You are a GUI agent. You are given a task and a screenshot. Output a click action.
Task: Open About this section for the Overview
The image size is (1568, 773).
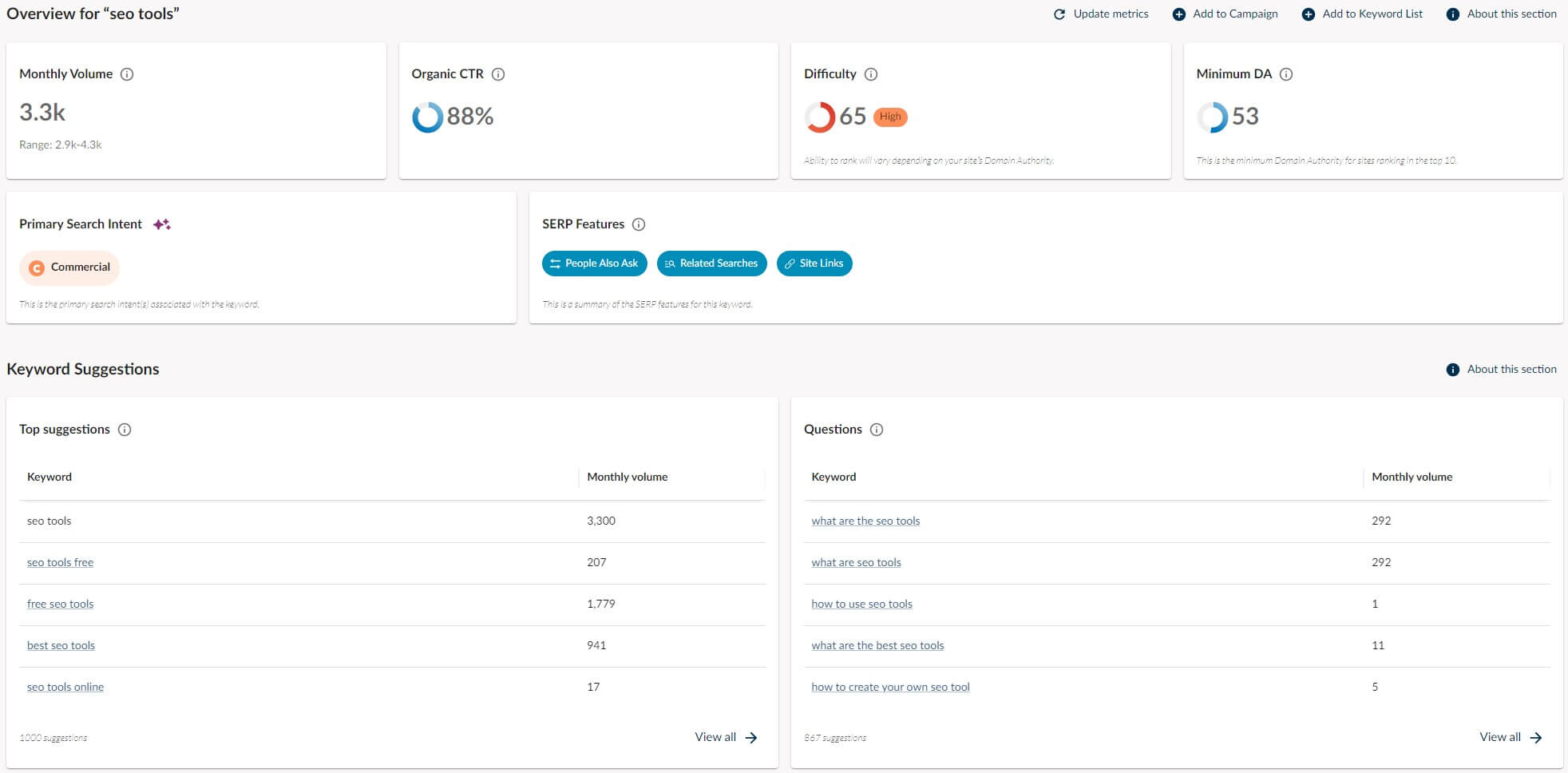pyautogui.click(x=1503, y=14)
